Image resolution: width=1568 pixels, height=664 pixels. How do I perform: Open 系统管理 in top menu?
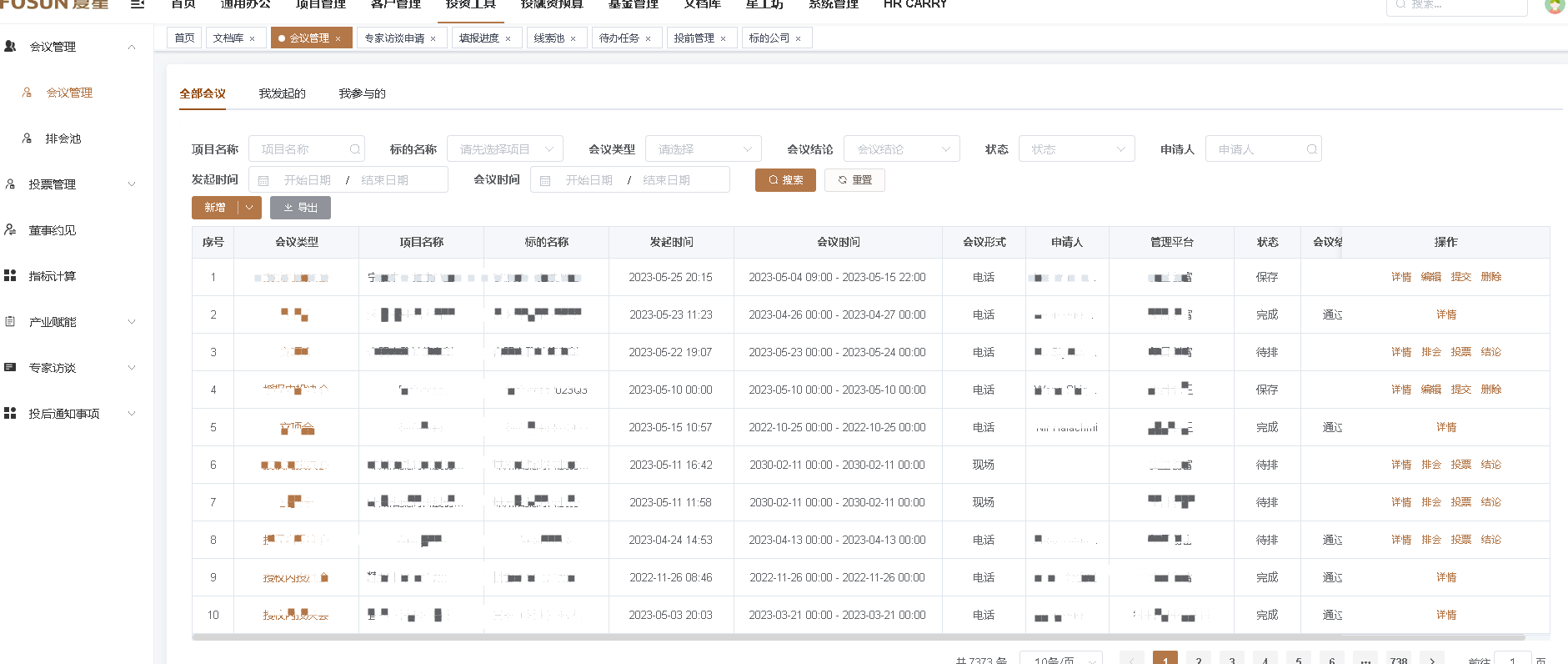834,4
